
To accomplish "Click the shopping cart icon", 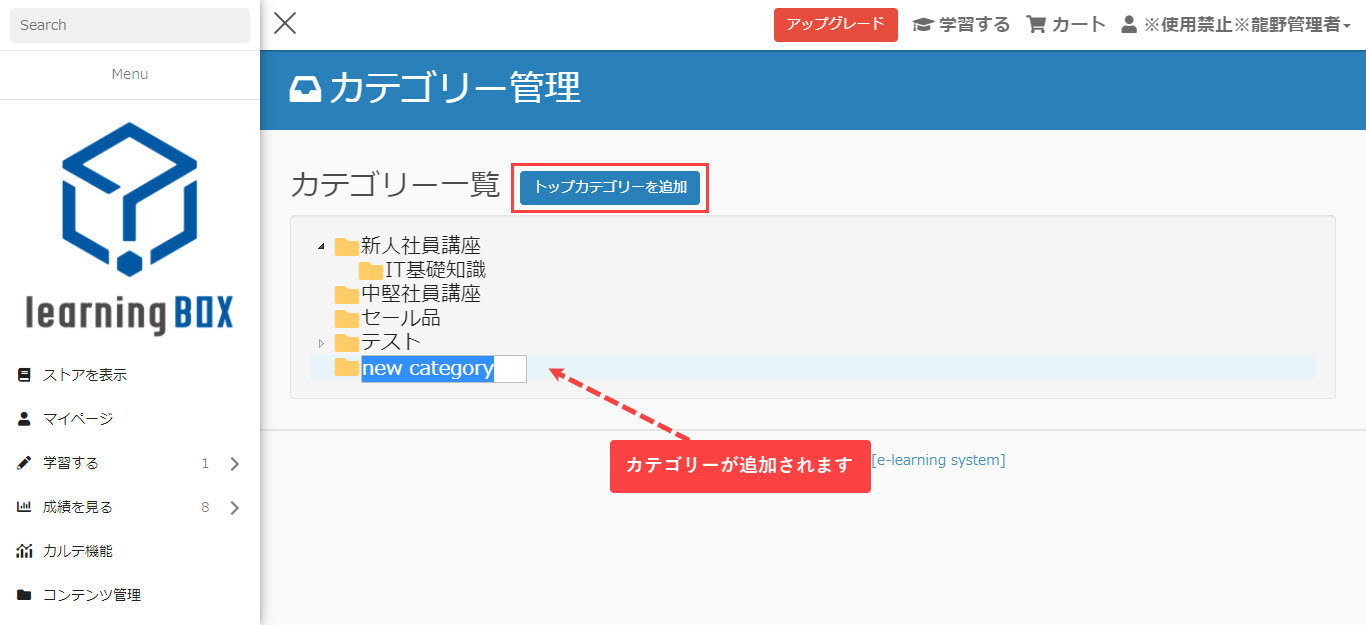I will pos(1036,25).
